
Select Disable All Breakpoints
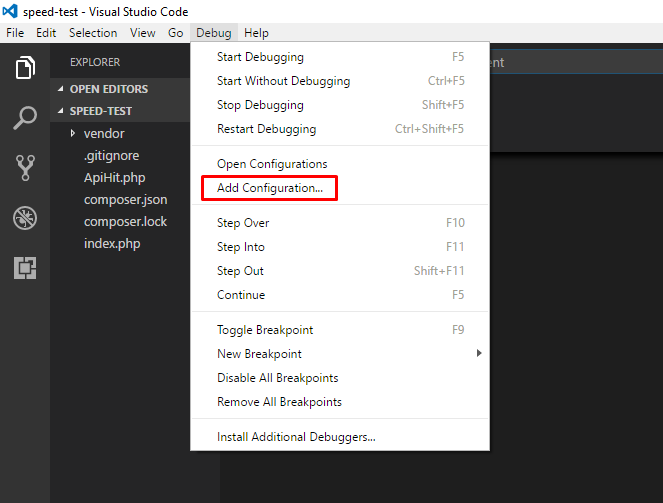pos(277,378)
